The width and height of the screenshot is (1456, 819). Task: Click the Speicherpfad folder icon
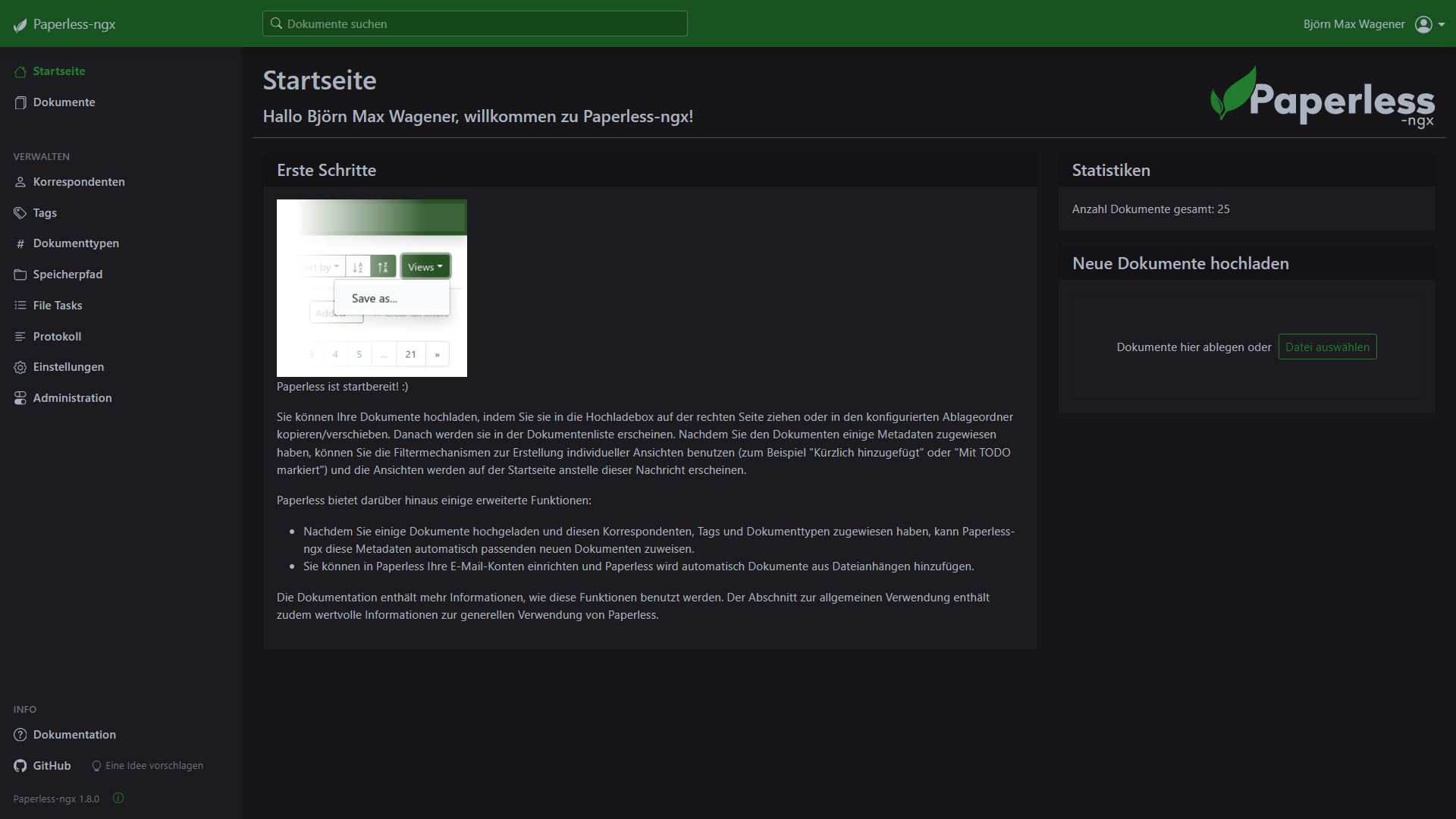pos(20,275)
